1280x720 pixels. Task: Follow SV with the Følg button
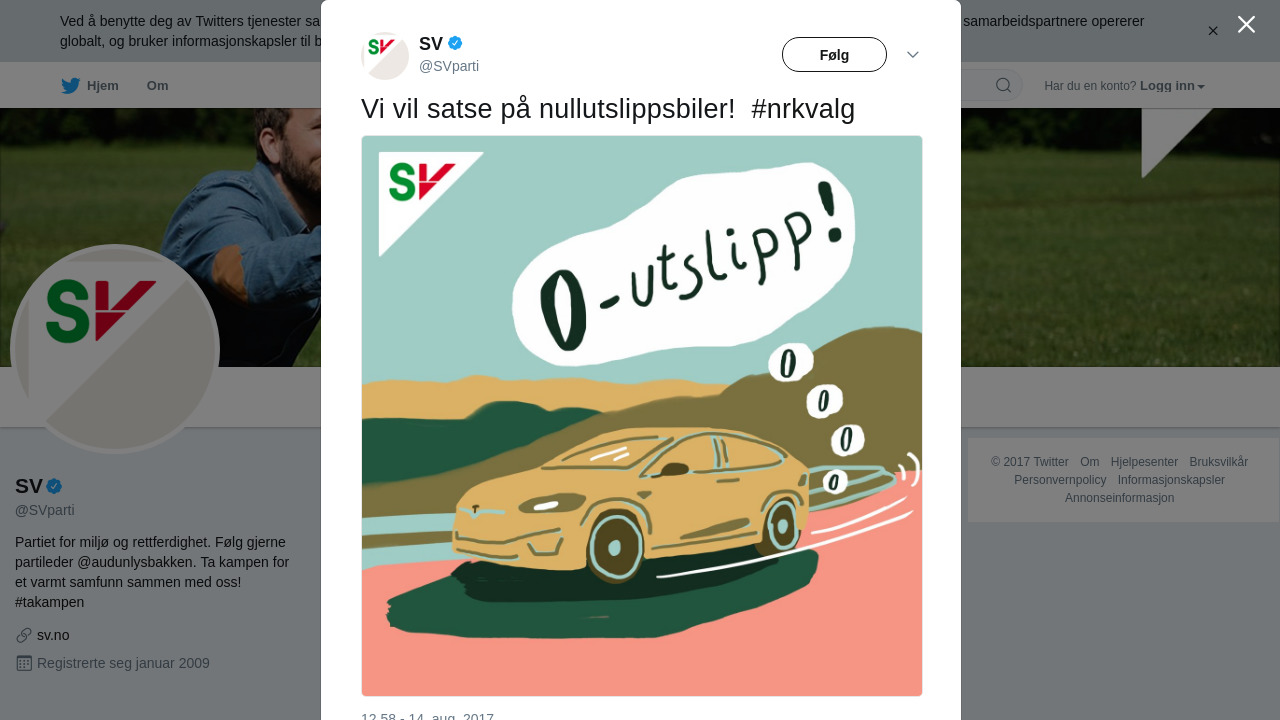(x=834, y=55)
